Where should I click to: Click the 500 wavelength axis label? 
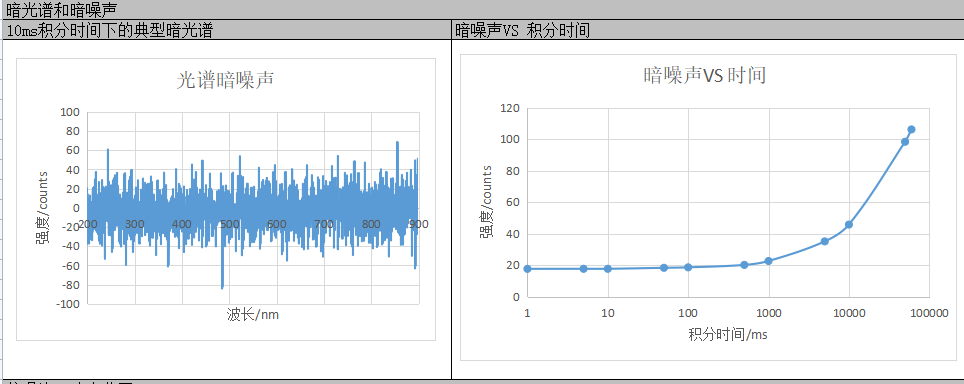[x=229, y=225]
